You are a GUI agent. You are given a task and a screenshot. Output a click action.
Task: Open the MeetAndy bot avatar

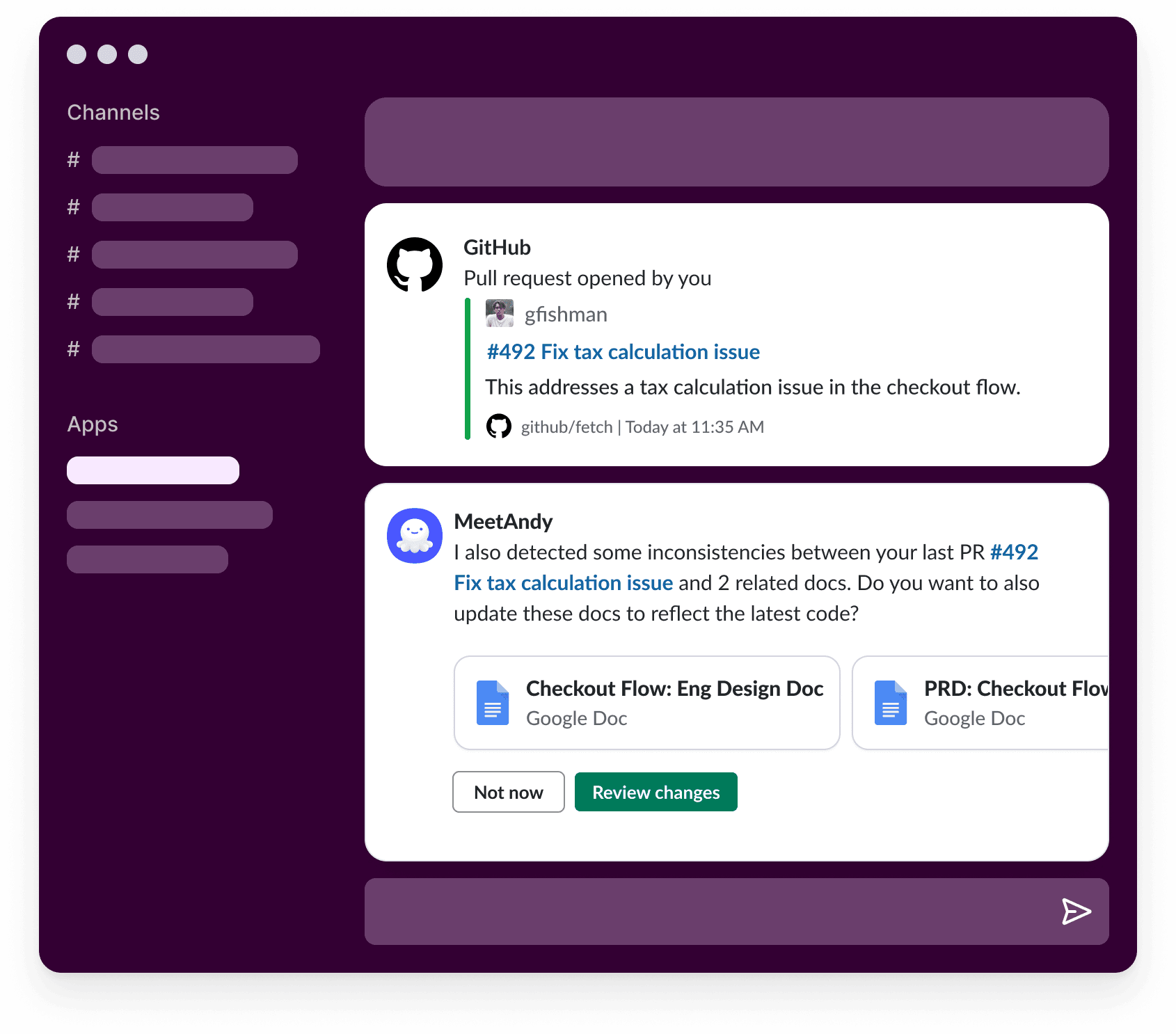415,536
